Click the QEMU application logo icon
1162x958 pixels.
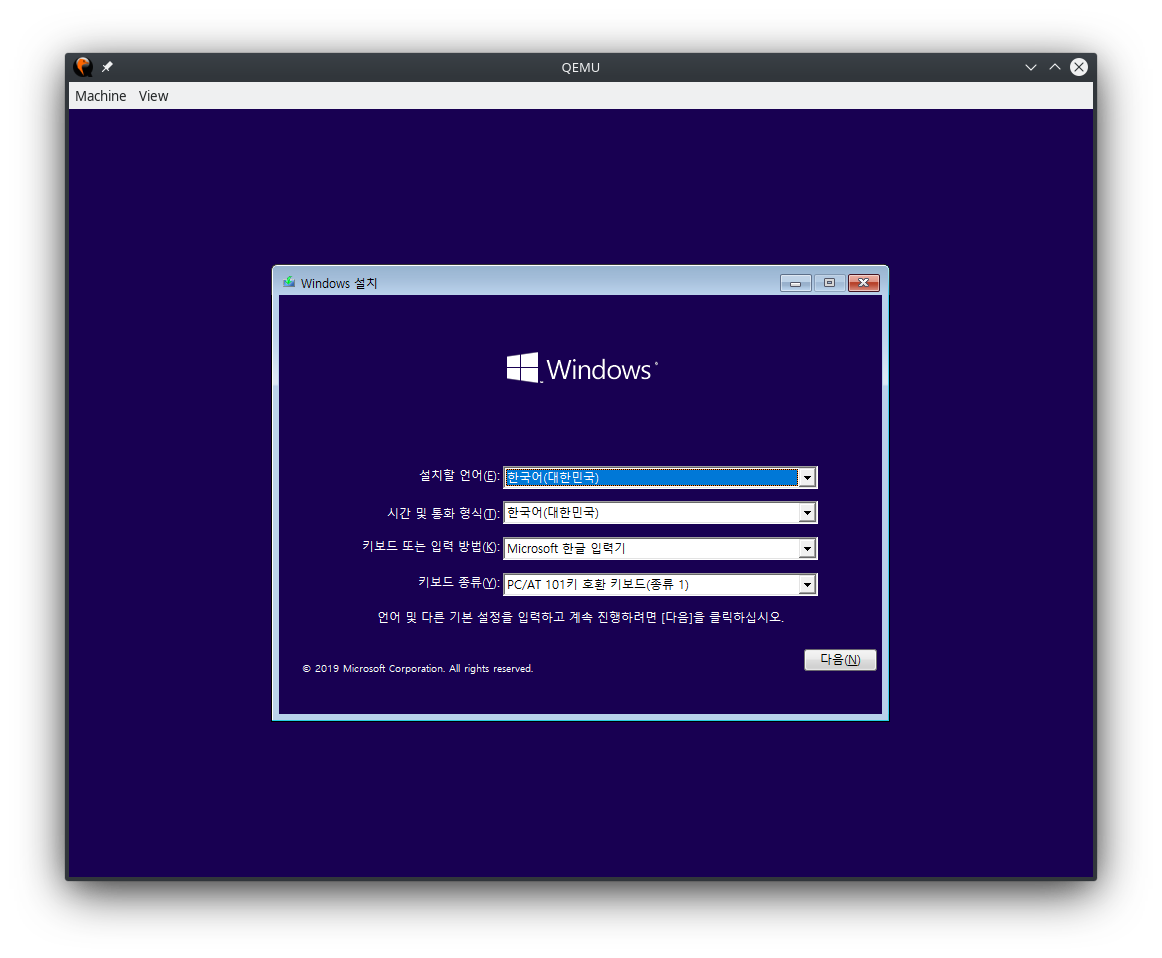click(x=83, y=67)
